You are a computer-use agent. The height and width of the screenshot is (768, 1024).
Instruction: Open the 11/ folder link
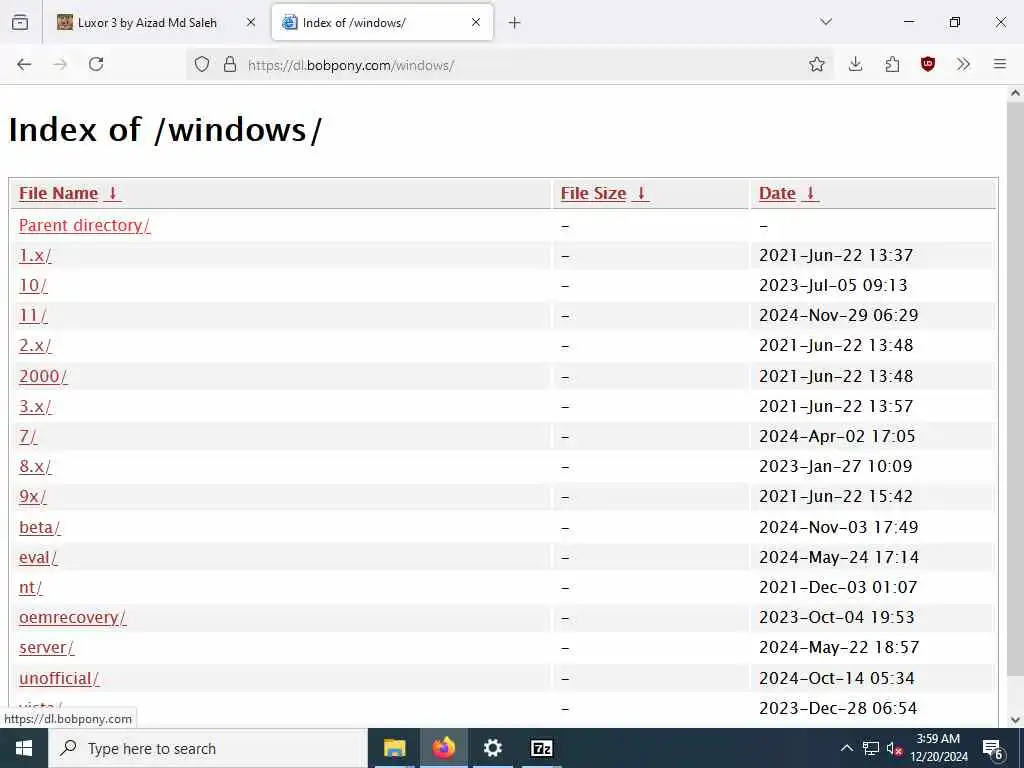click(x=33, y=315)
